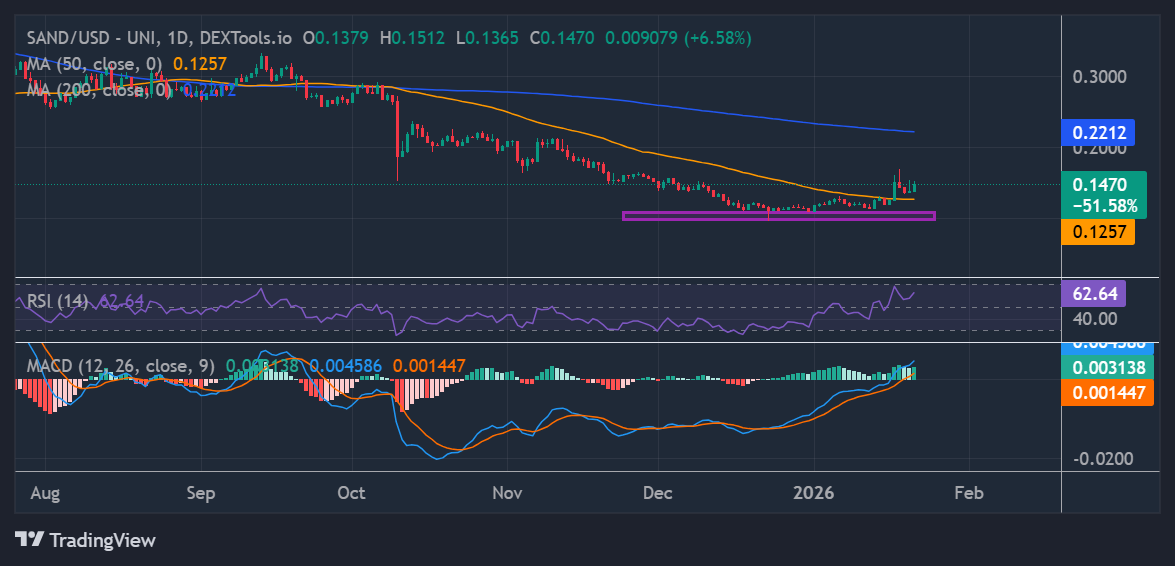This screenshot has width=1175, height=566.
Task: Select the RSI (14) indicator legend
Action: coord(57,301)
